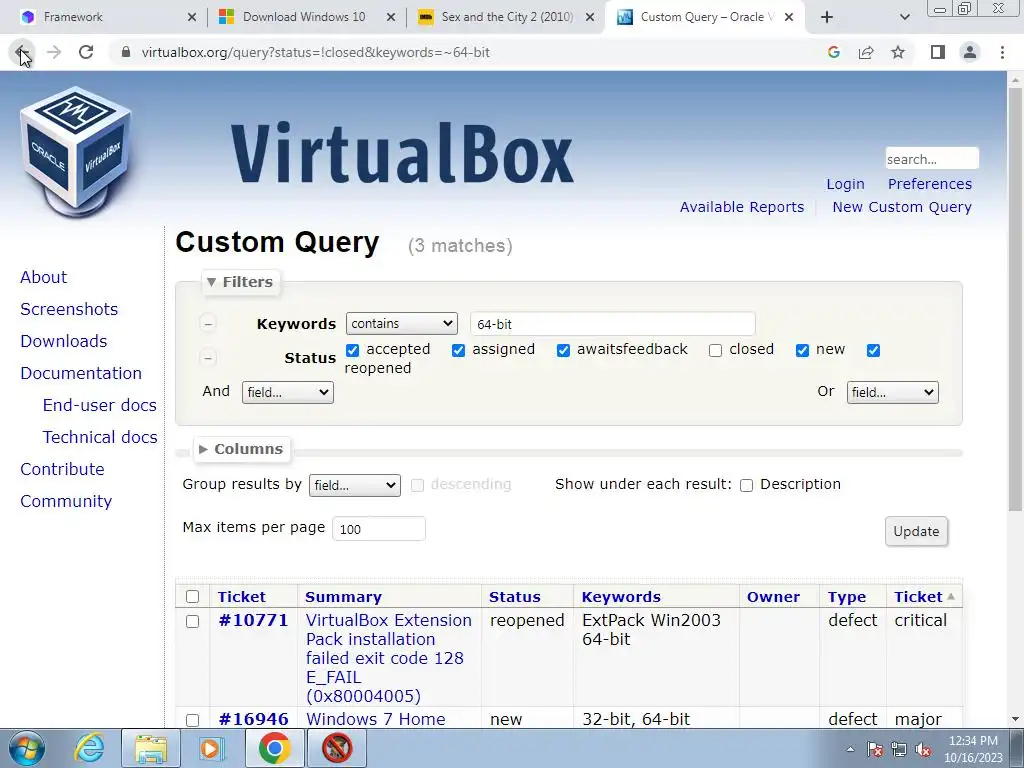Uncheck the accepted status checkbox
Viewport: 1024px width, 768px height.
click(x=353, y=351)
